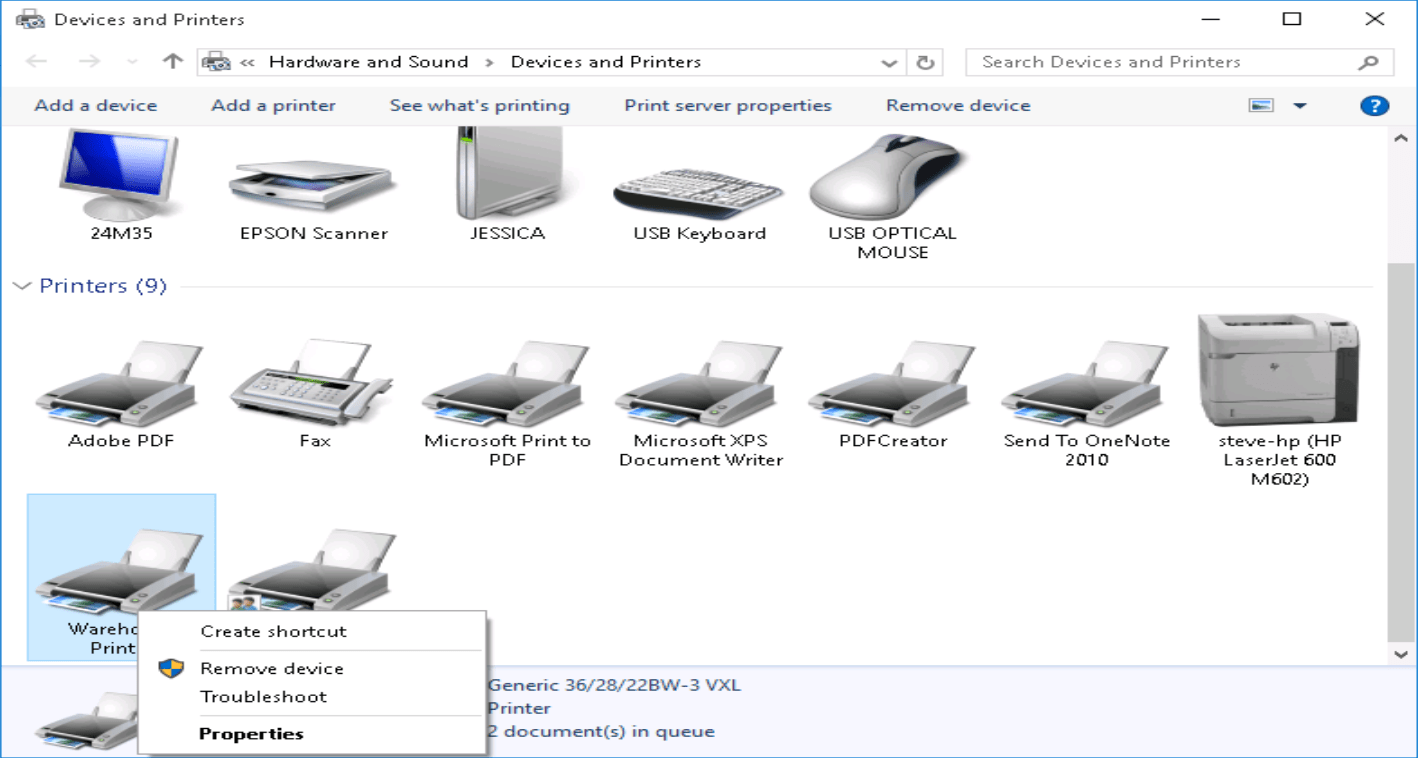Screen dimensions: 1418x758
Task: Select the Adobe PDF printer icon
Action: pyautogui.click(x=119, y=383)
